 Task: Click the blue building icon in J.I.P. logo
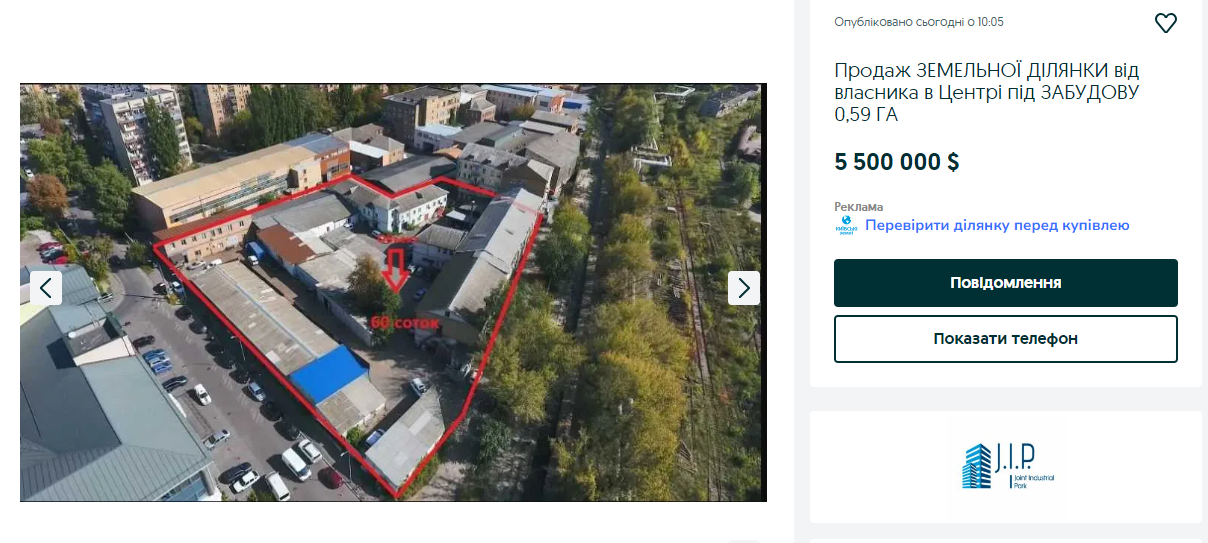(x=976, y=466)
